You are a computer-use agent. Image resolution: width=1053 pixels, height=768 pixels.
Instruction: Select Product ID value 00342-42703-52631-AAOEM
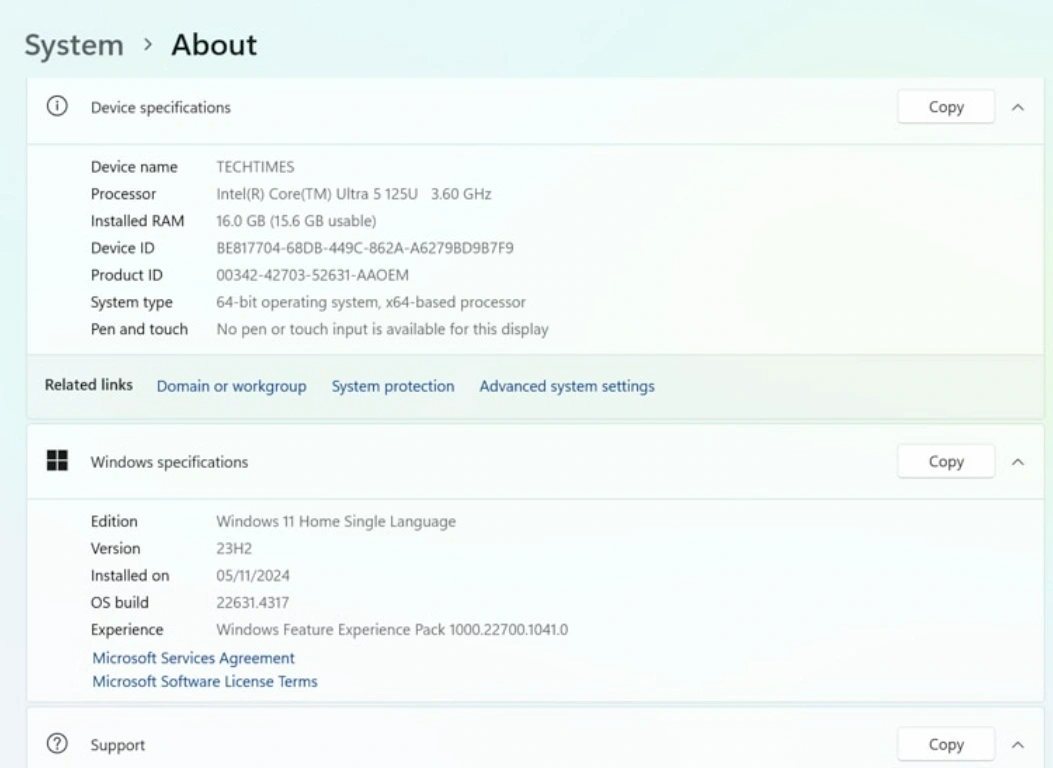tap(312, 275)
